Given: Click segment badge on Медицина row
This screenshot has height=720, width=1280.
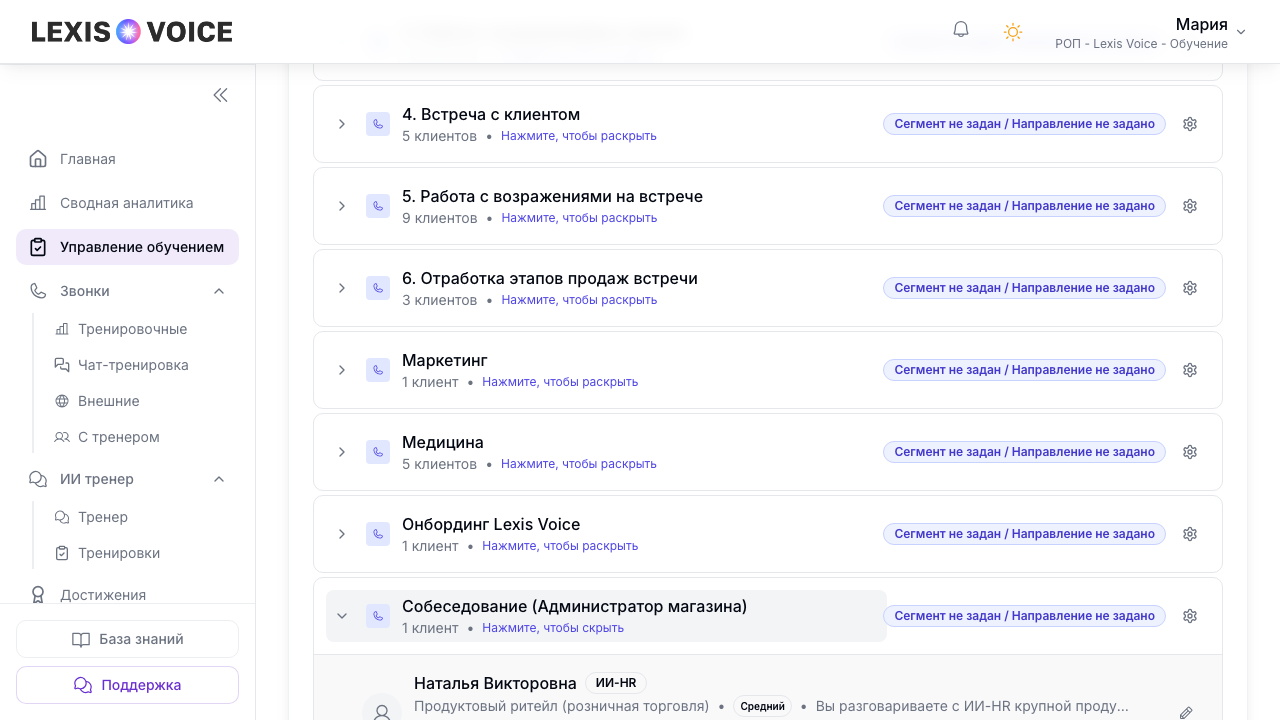Looking at the screenshot, I should click(x=1024, y=452).
